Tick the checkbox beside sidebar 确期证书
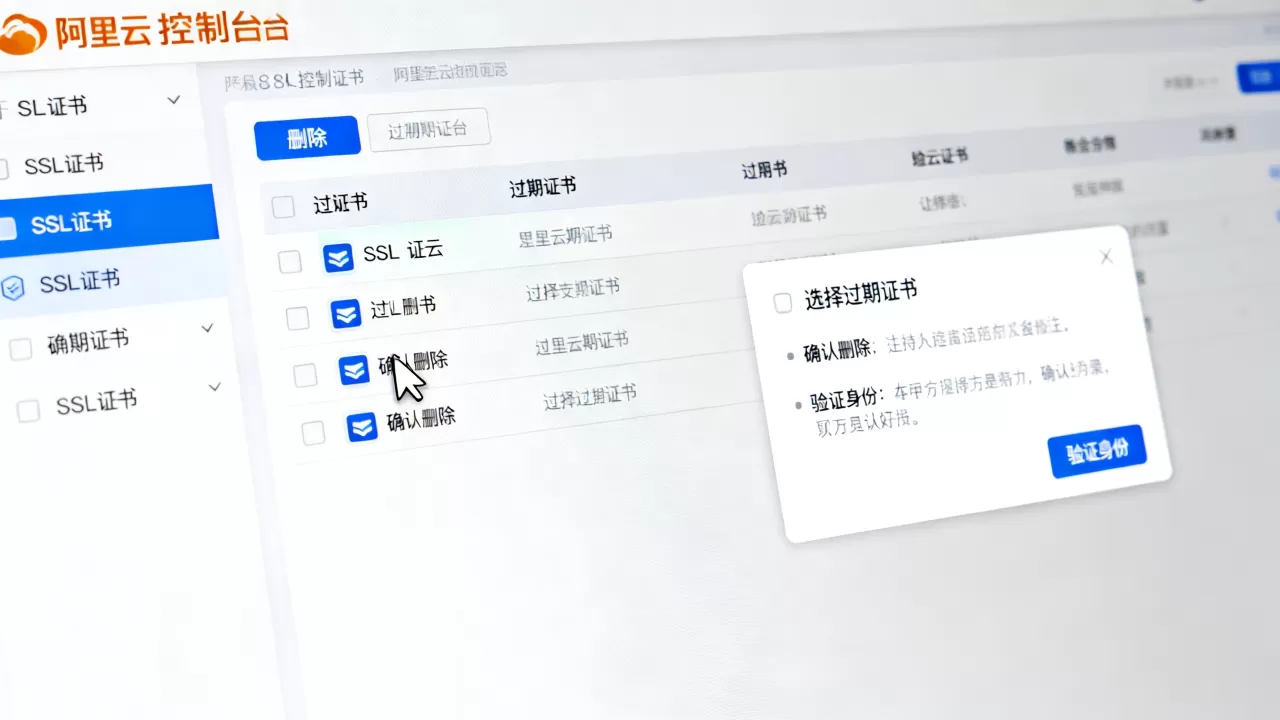 click(x=20, y=349)
